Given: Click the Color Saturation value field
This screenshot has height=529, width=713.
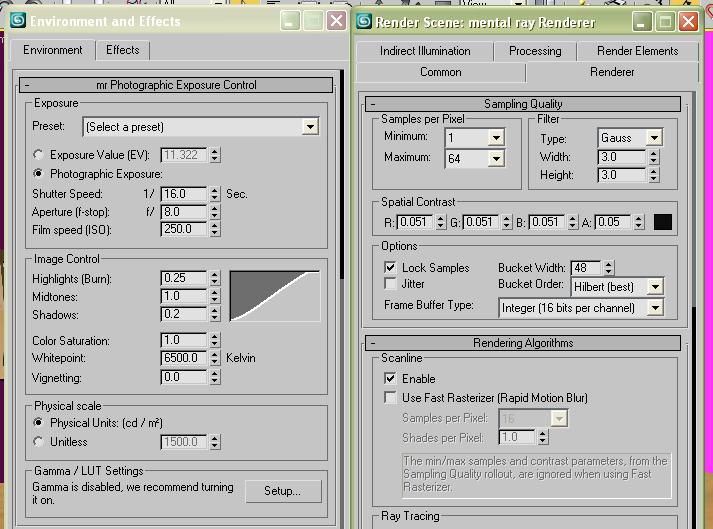Looking at the screenshot, I should pyautogui.click(x=184, y=340).
